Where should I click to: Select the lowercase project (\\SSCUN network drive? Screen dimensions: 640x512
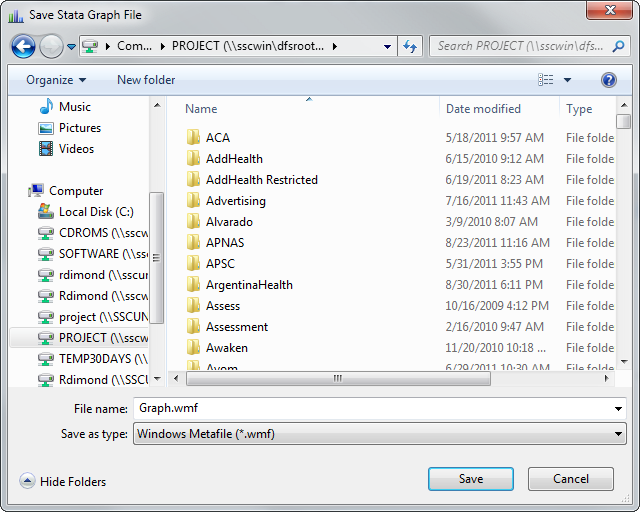click(x=104, y=317)
